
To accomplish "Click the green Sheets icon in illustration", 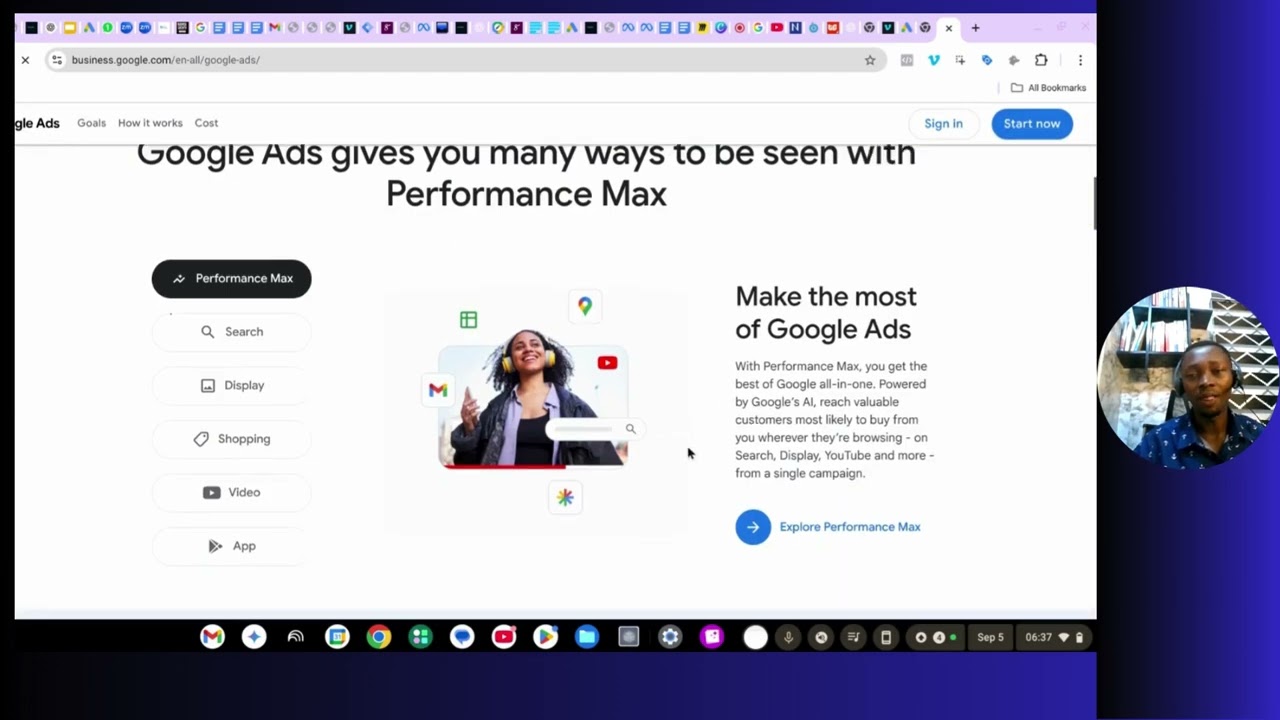I will pos(468,320).
